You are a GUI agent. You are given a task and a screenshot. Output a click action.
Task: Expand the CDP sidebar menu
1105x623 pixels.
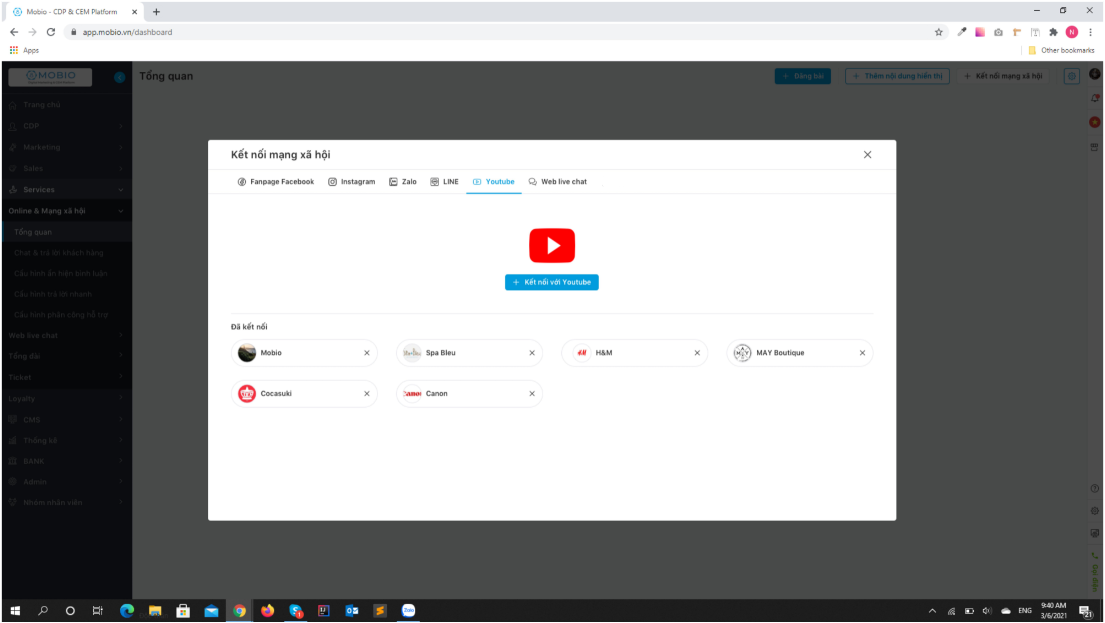coord(66,126)
